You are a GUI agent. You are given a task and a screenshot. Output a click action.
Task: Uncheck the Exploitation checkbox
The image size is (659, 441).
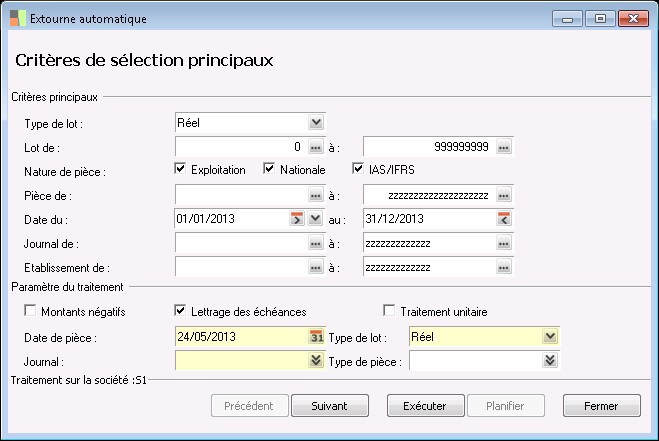tap(180, 170)
